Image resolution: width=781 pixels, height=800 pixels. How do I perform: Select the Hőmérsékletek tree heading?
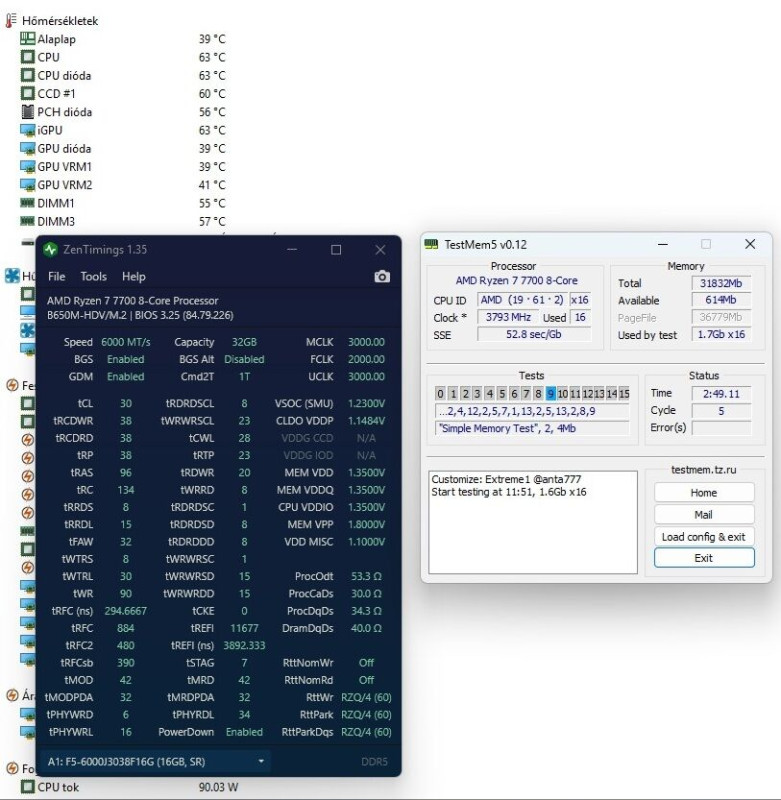tap(60, 21)
